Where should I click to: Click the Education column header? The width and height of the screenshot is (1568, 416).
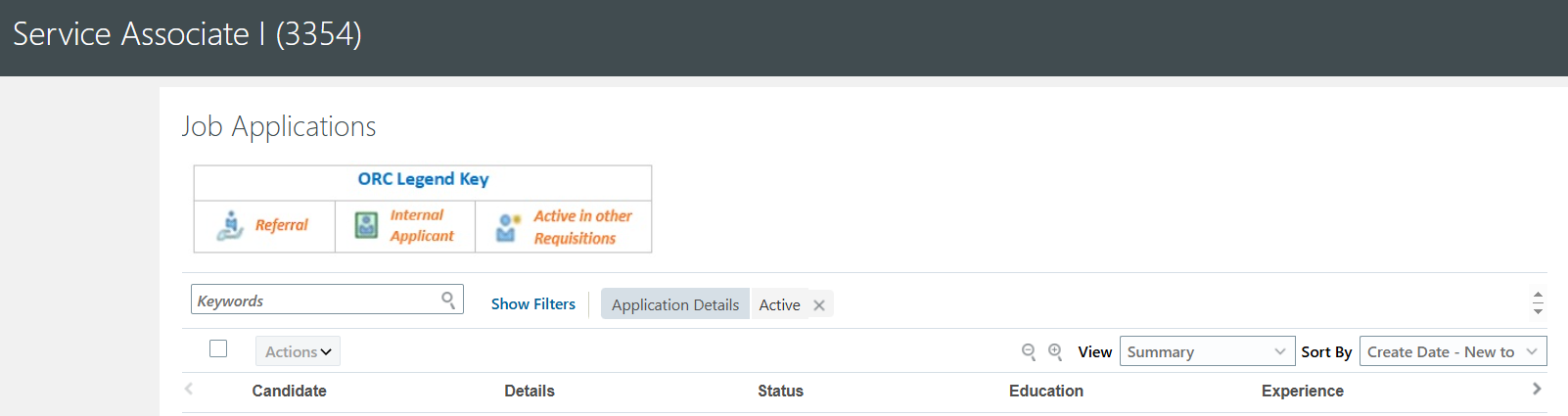(x=1046, y=391)
